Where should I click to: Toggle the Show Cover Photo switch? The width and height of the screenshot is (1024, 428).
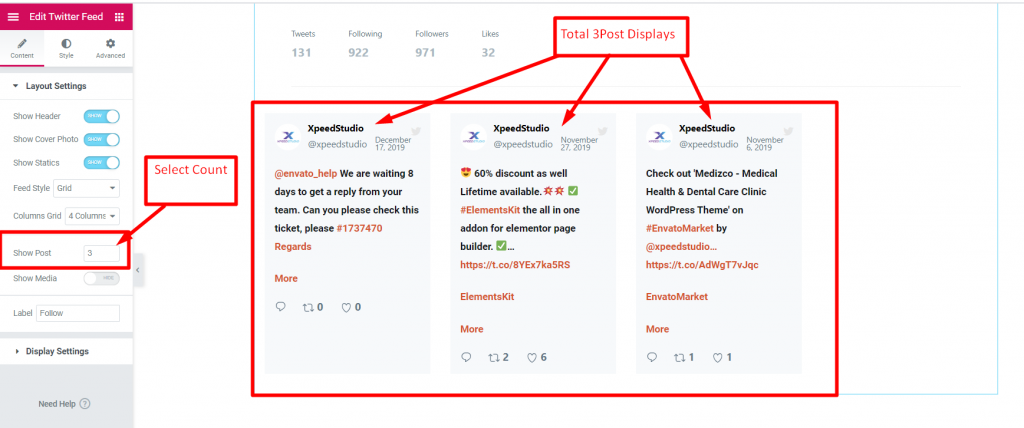click(102, 140)
